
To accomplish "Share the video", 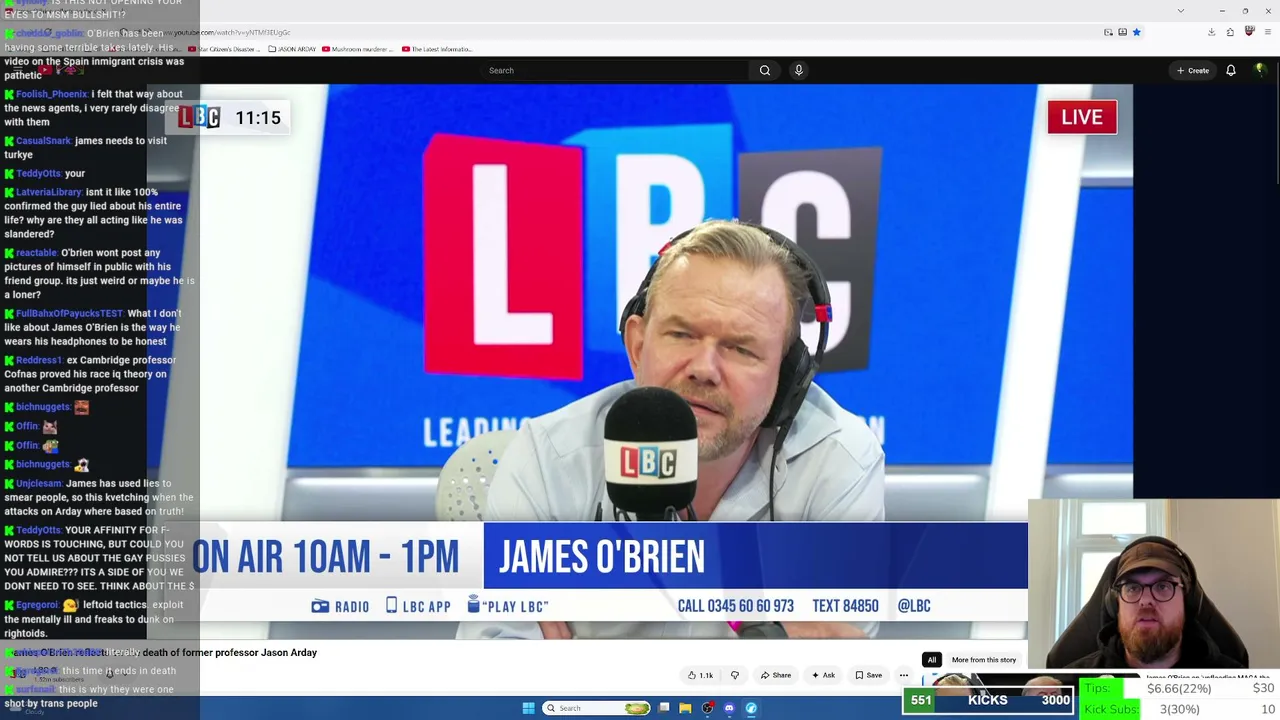I will click(776, 675).
